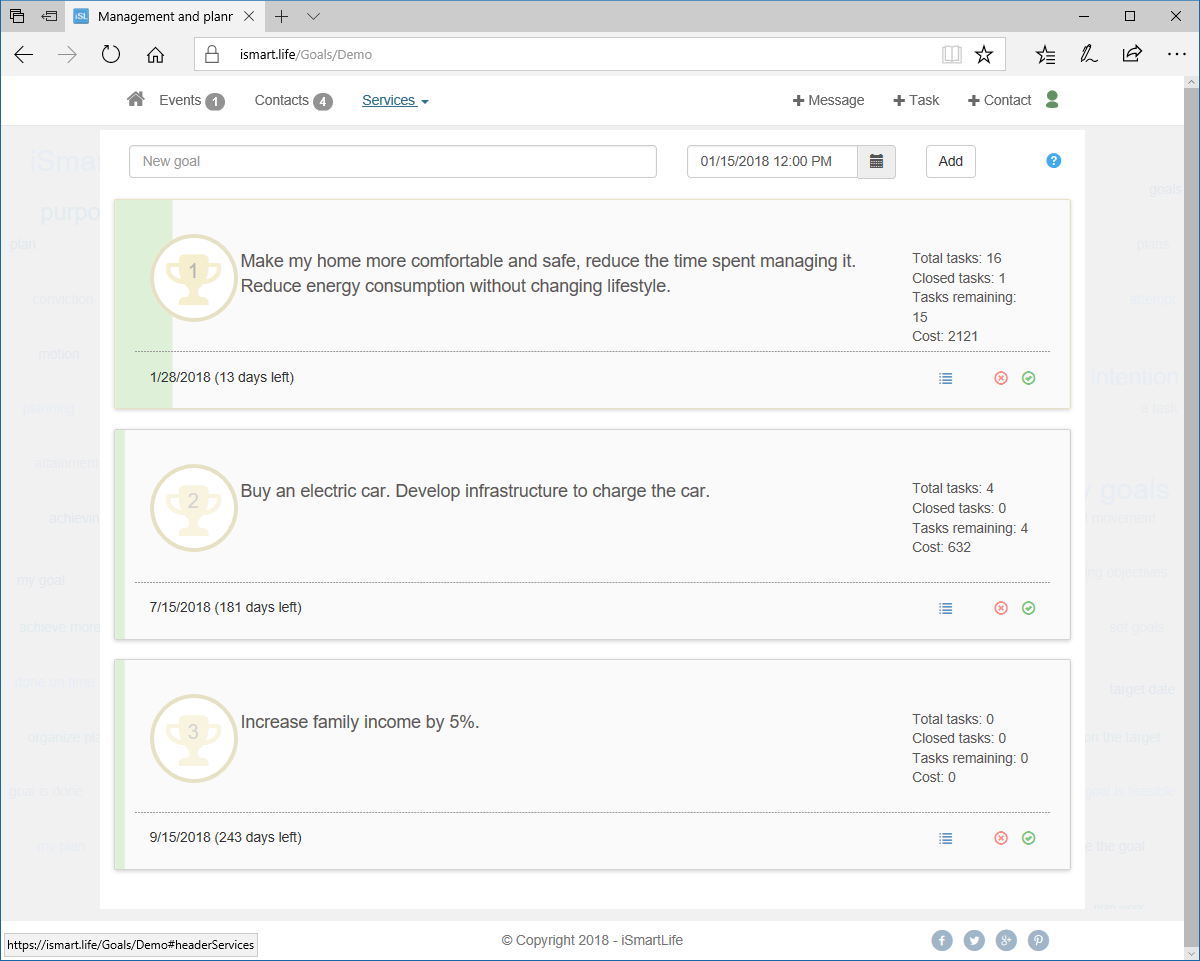Select the 7/15/2018 (181 days left) date
Screen dimensions: 1200x961
(x=226, y=607)
